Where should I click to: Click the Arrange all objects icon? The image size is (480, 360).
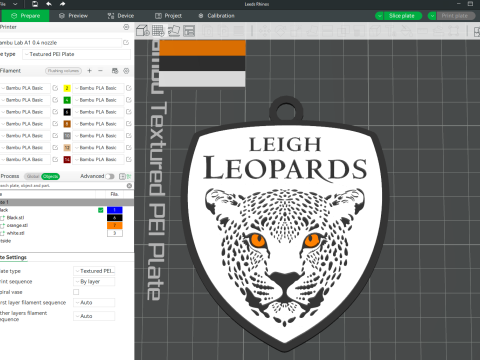pyautogui.click(x=189, y=31)
